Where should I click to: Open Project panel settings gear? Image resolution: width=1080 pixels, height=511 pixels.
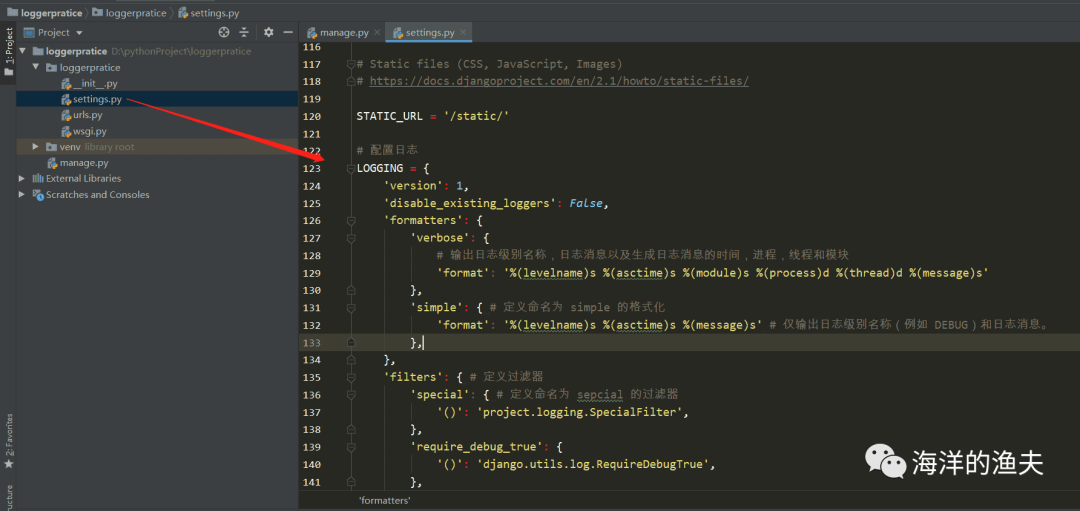[269, 32]
